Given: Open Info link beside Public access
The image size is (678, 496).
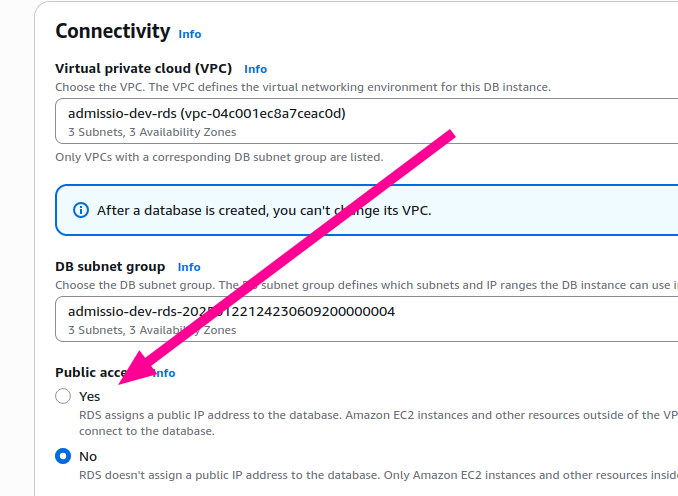Looking at the screenshot, I should [165, 373].
